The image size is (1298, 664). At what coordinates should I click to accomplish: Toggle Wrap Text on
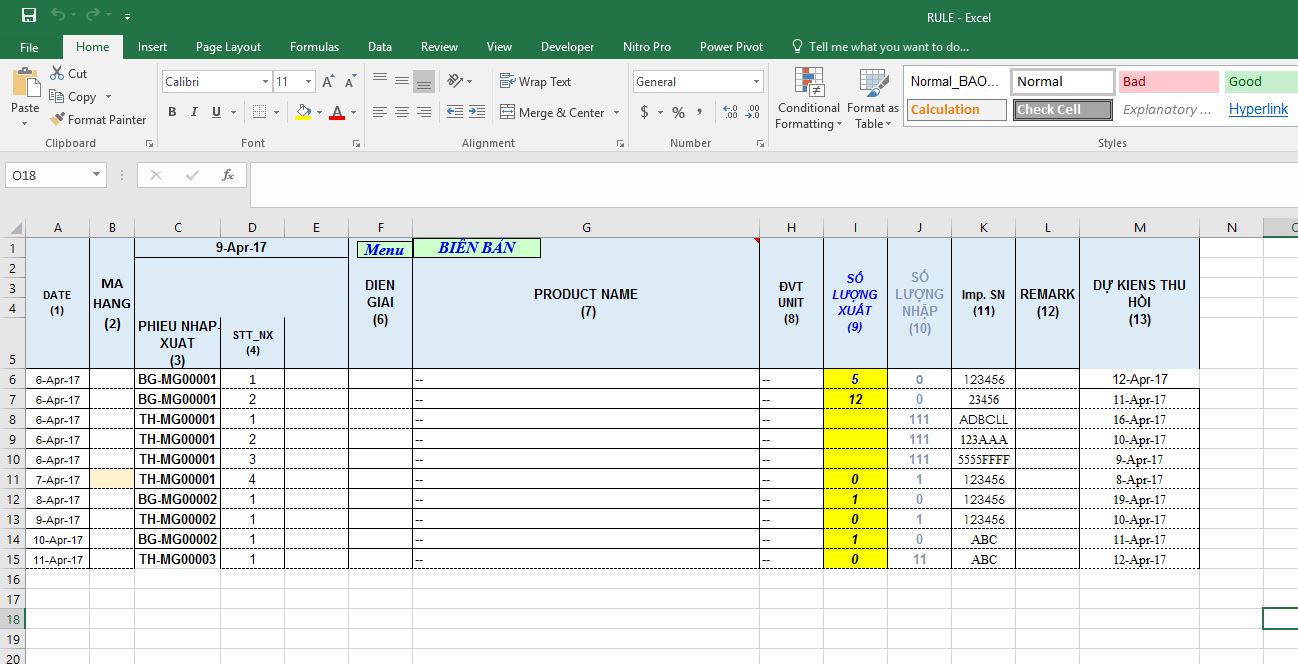pyautogui.click(x=535, y=82)
